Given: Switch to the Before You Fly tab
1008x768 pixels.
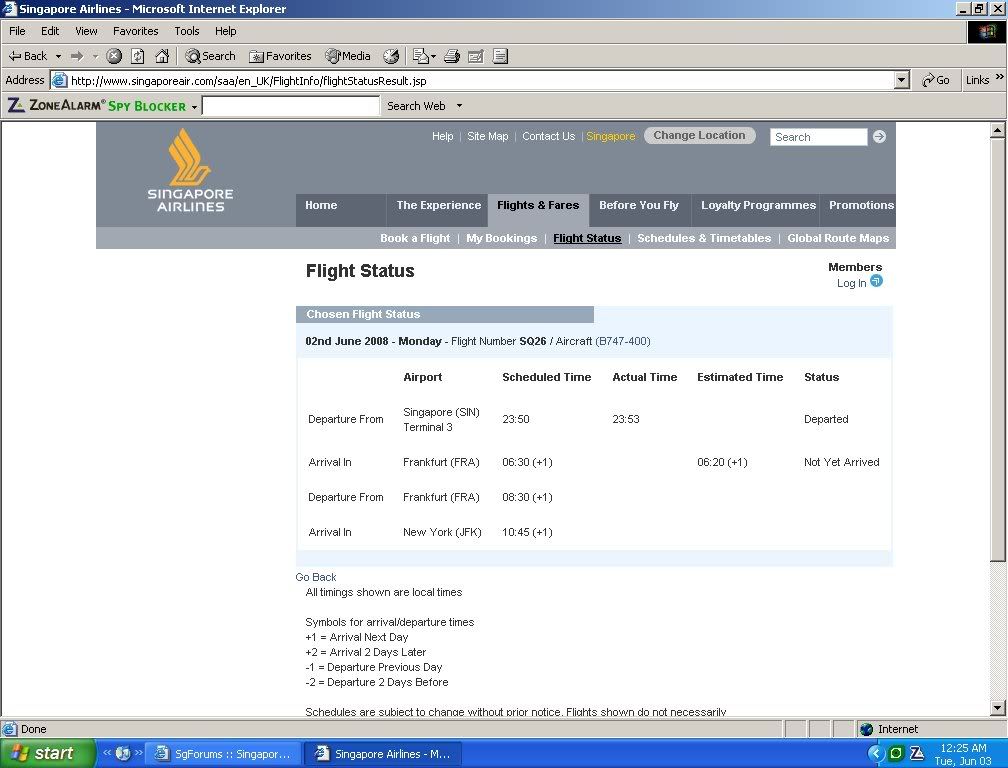Looking at the screenshot, I should click(638, 206).
